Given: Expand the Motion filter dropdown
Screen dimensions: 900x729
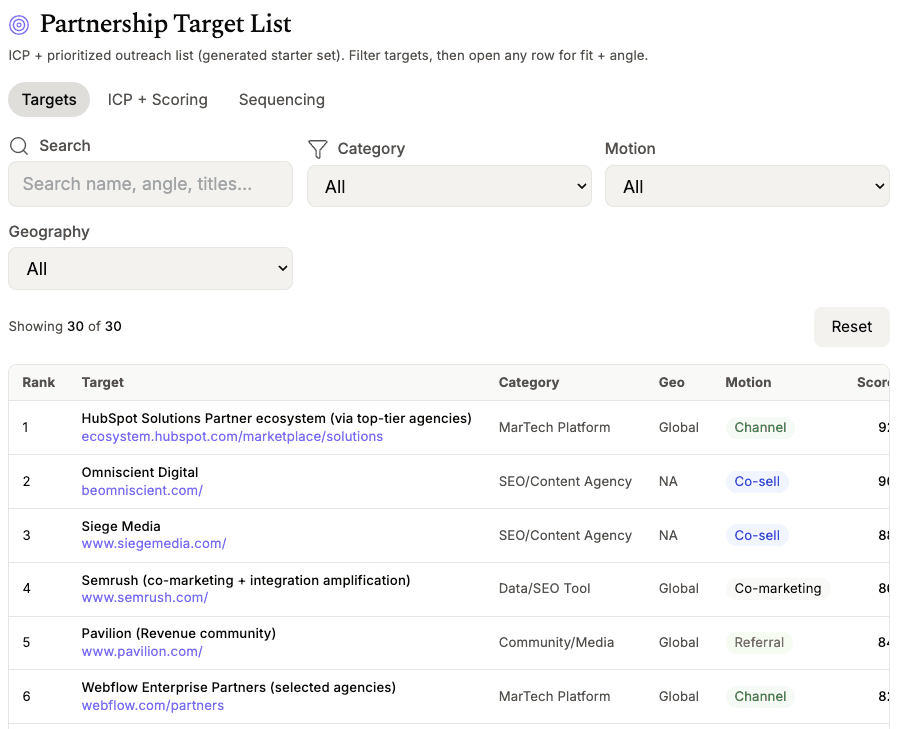Looking at the screenshot, I should click(747, 186).
